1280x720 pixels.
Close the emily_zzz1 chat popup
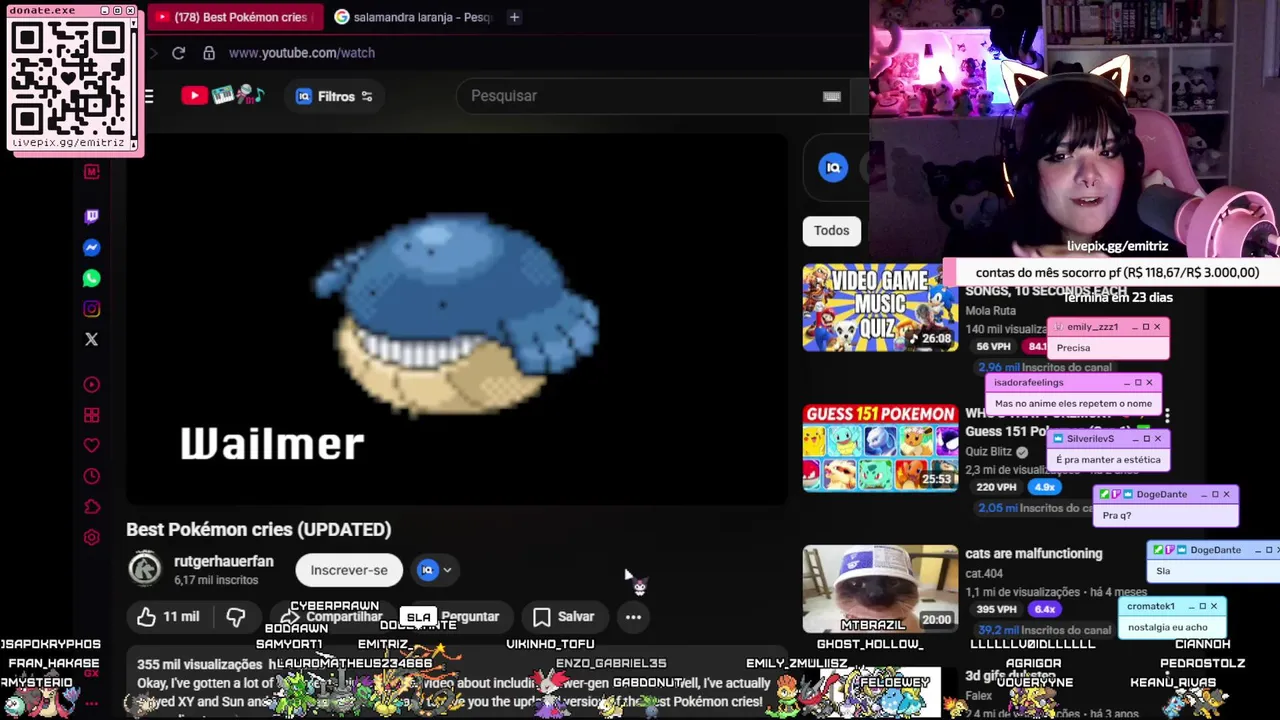coord(1157,327)
